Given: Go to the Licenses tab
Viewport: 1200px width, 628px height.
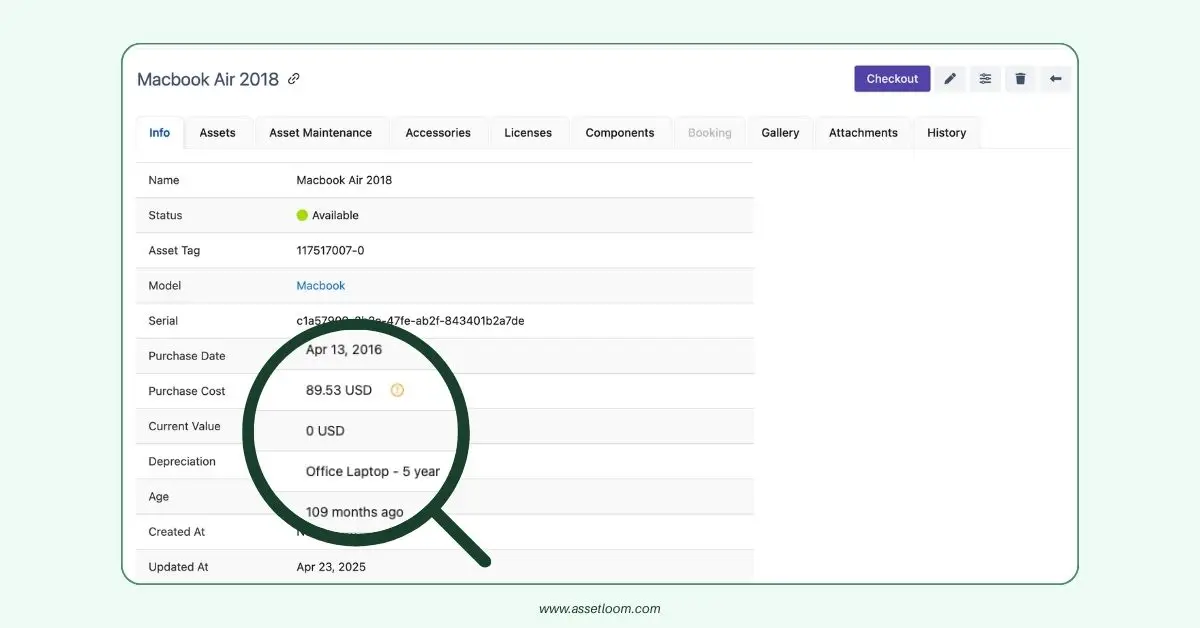Looking at the screenshot, I should [528, 133].
